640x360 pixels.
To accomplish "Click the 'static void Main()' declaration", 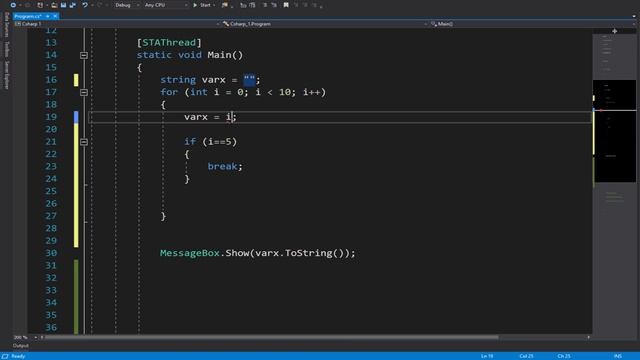I will [x=190, y=55].
